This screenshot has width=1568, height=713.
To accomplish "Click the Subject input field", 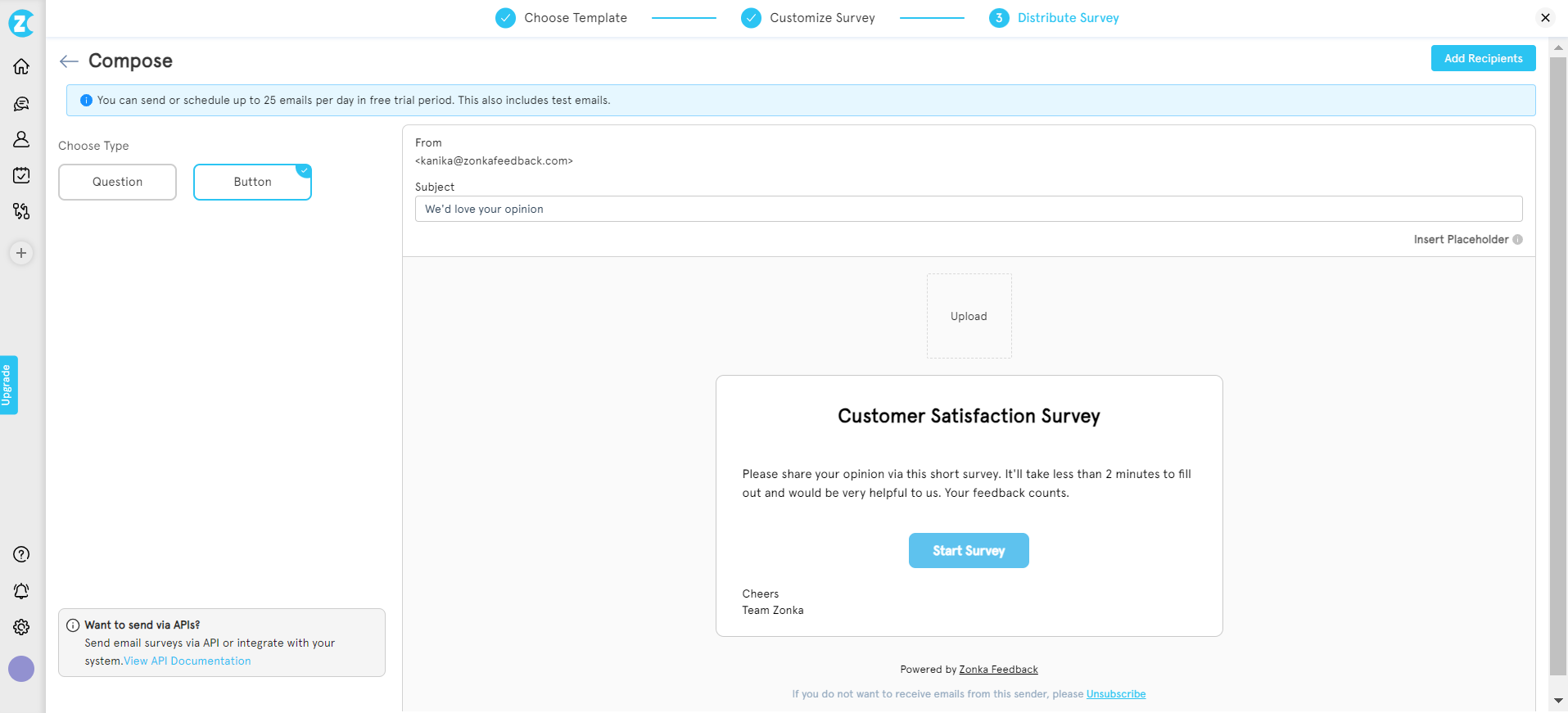I will click(968, 209).
